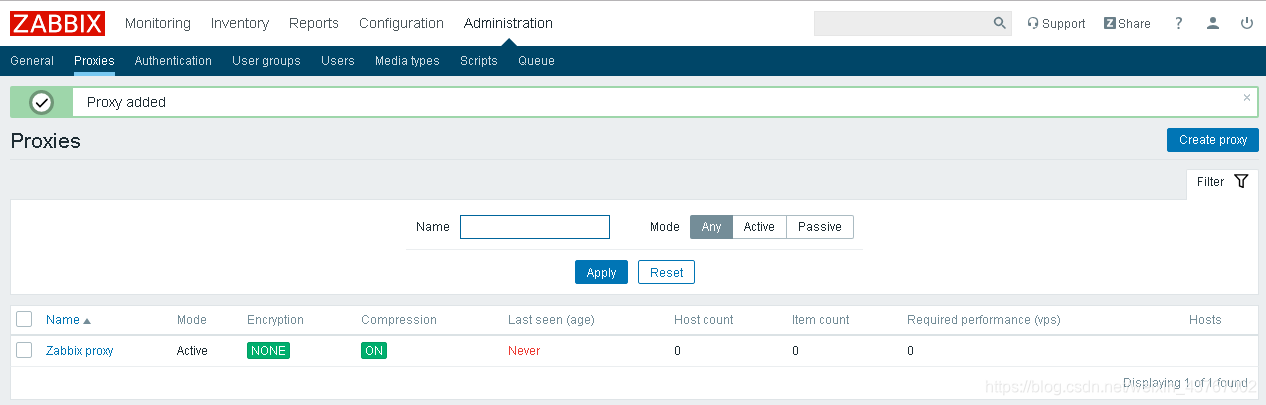The image size is (1266, 405).
Task: Click Required performance (vps) header
Action: pos(984,320)
